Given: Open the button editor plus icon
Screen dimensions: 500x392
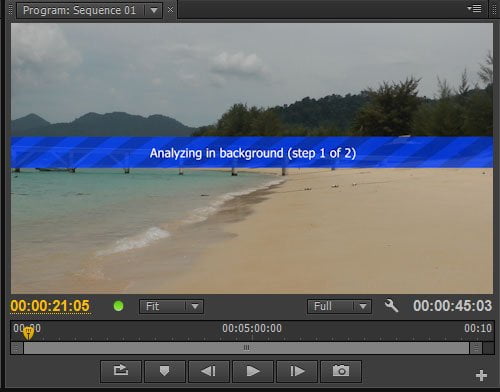Looking at the screenshot, I should click(481, 376).
